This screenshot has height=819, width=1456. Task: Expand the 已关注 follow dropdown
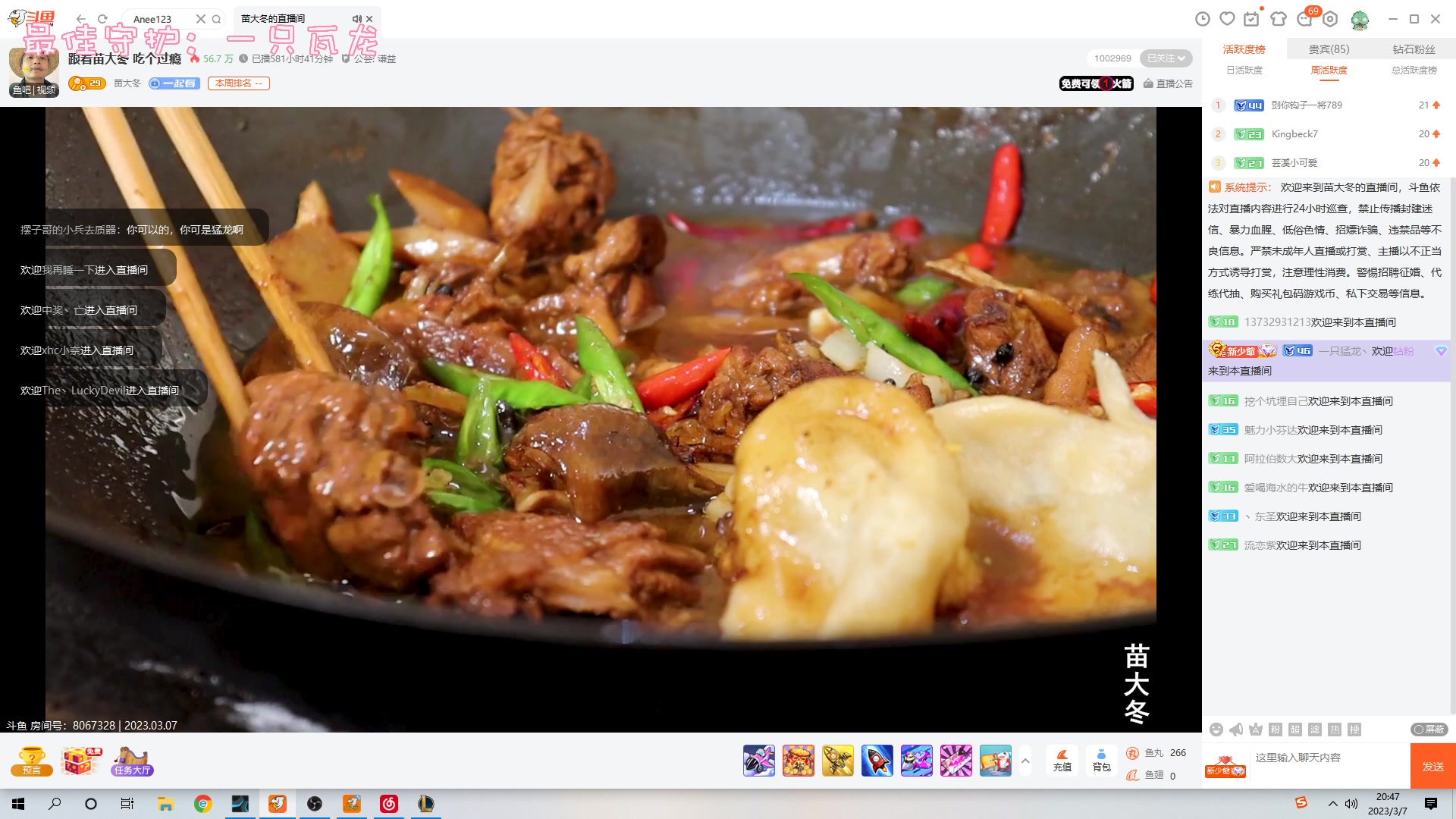[x=1166, y=58]
